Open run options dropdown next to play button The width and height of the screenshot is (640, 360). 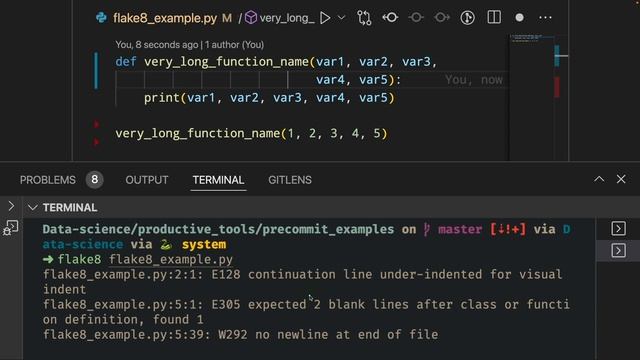click(x=342, y=18)
